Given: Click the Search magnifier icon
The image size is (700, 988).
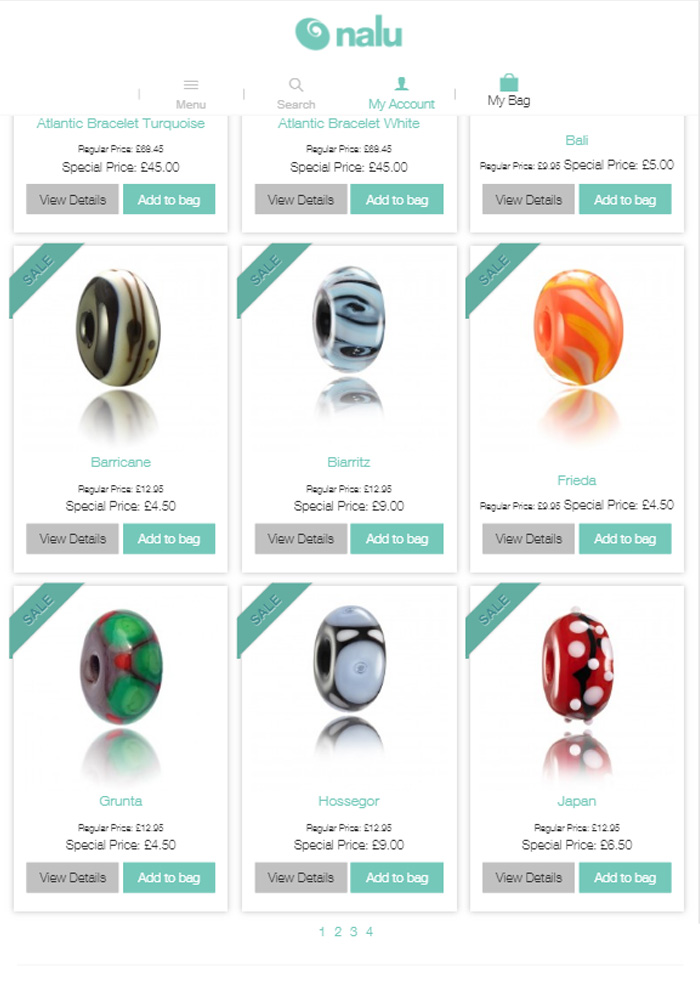Looking at the screenshot, I should 296,84.
